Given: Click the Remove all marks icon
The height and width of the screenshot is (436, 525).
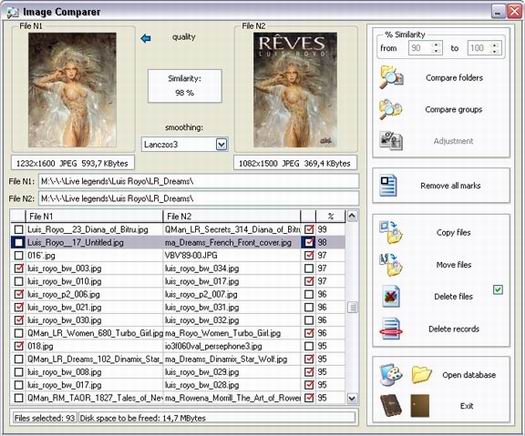Looking at the screenshot, I should pos(388,186).
